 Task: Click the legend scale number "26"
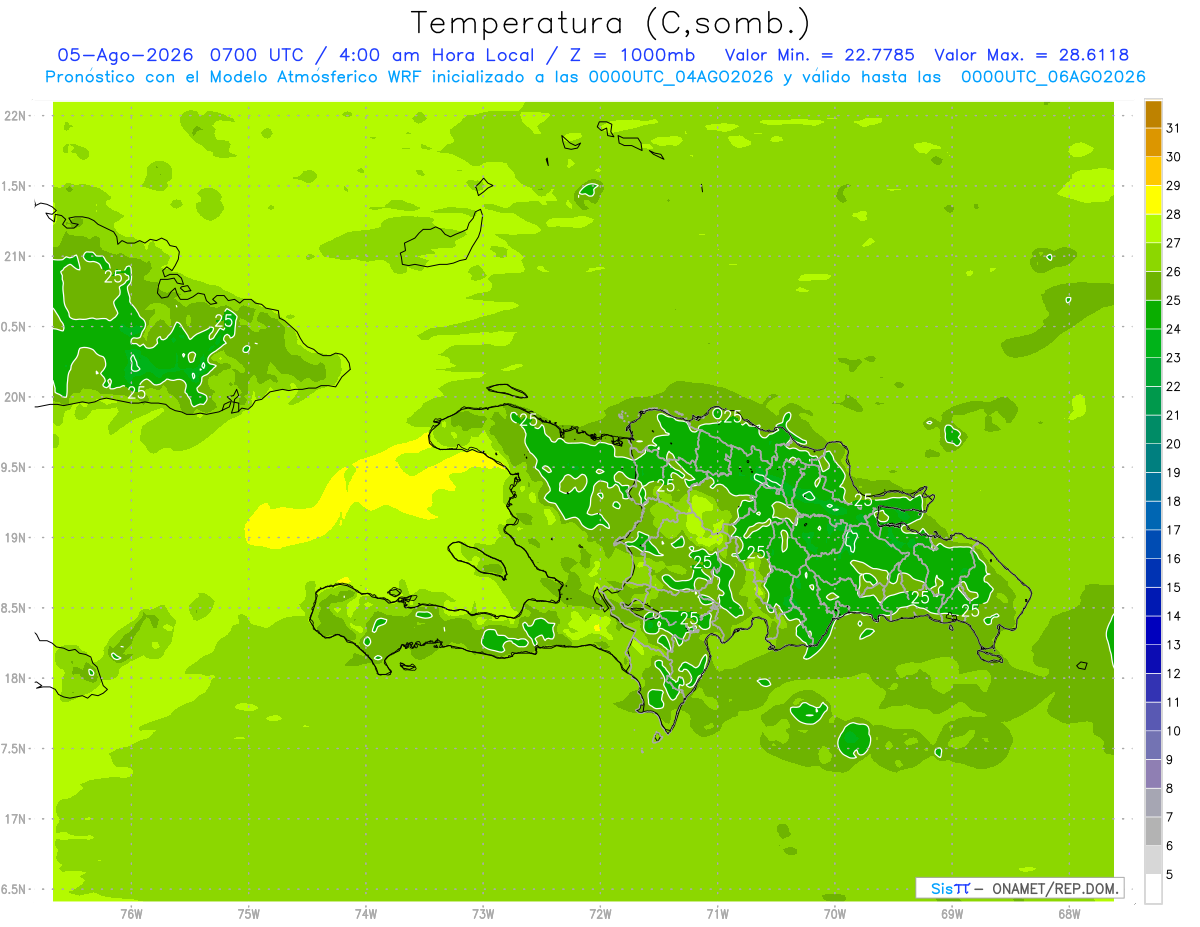pyautogui.click(x=1174, y=272)
